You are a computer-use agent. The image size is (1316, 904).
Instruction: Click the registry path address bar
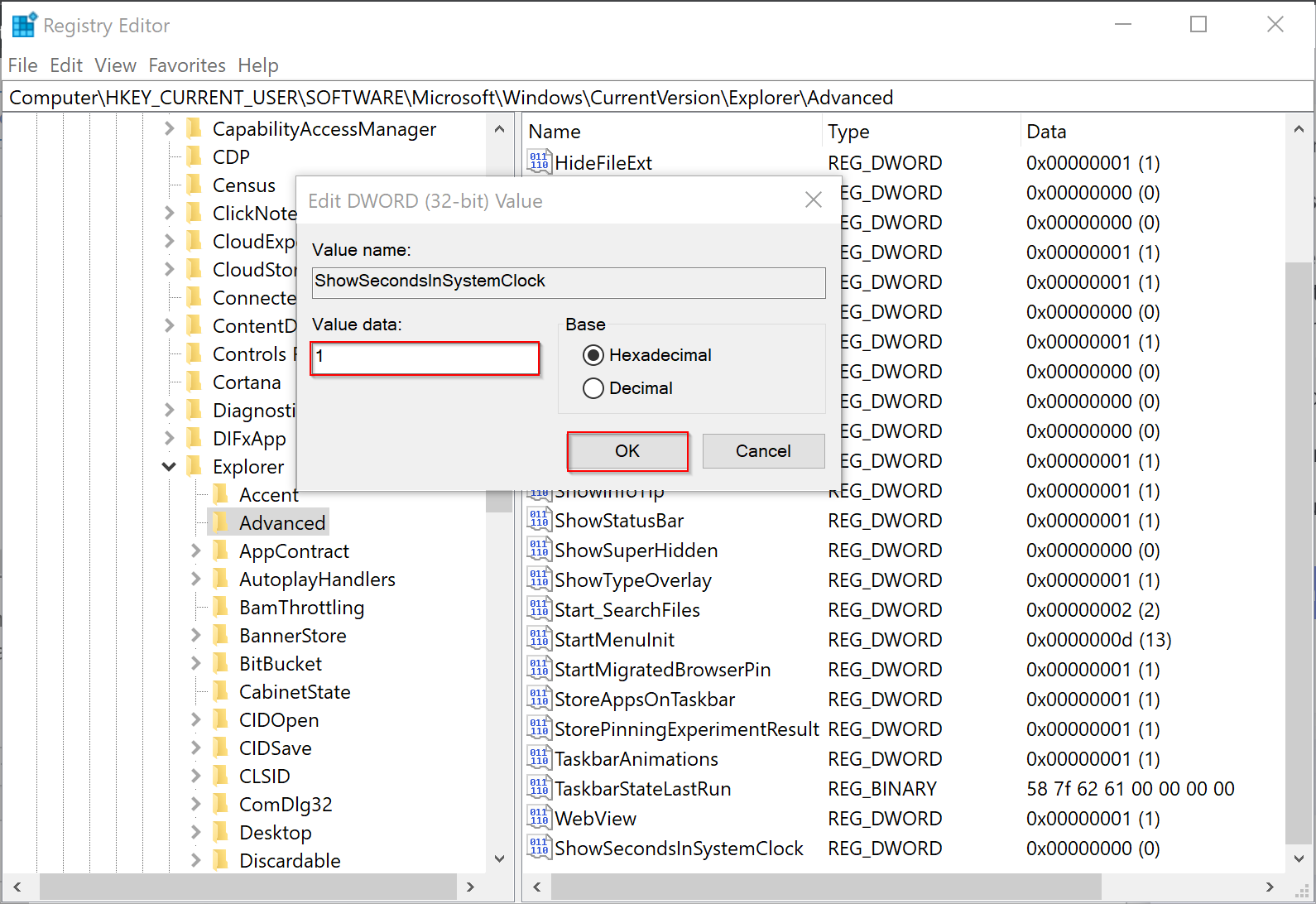658,98
